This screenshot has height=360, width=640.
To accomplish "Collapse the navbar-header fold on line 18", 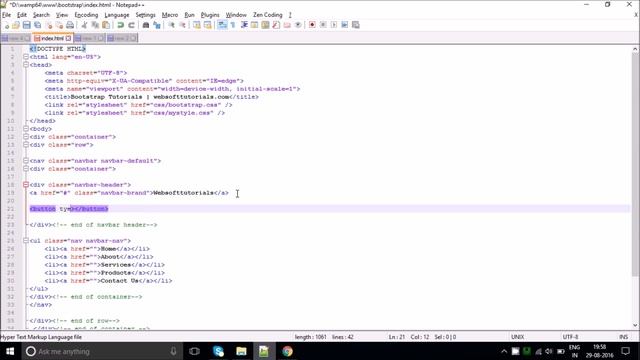I will click(x=26, y=184).
